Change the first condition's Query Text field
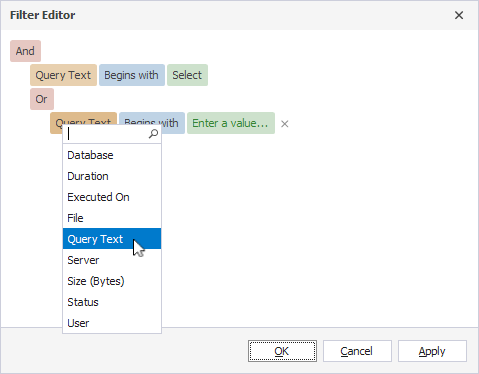 pos(63,75)
